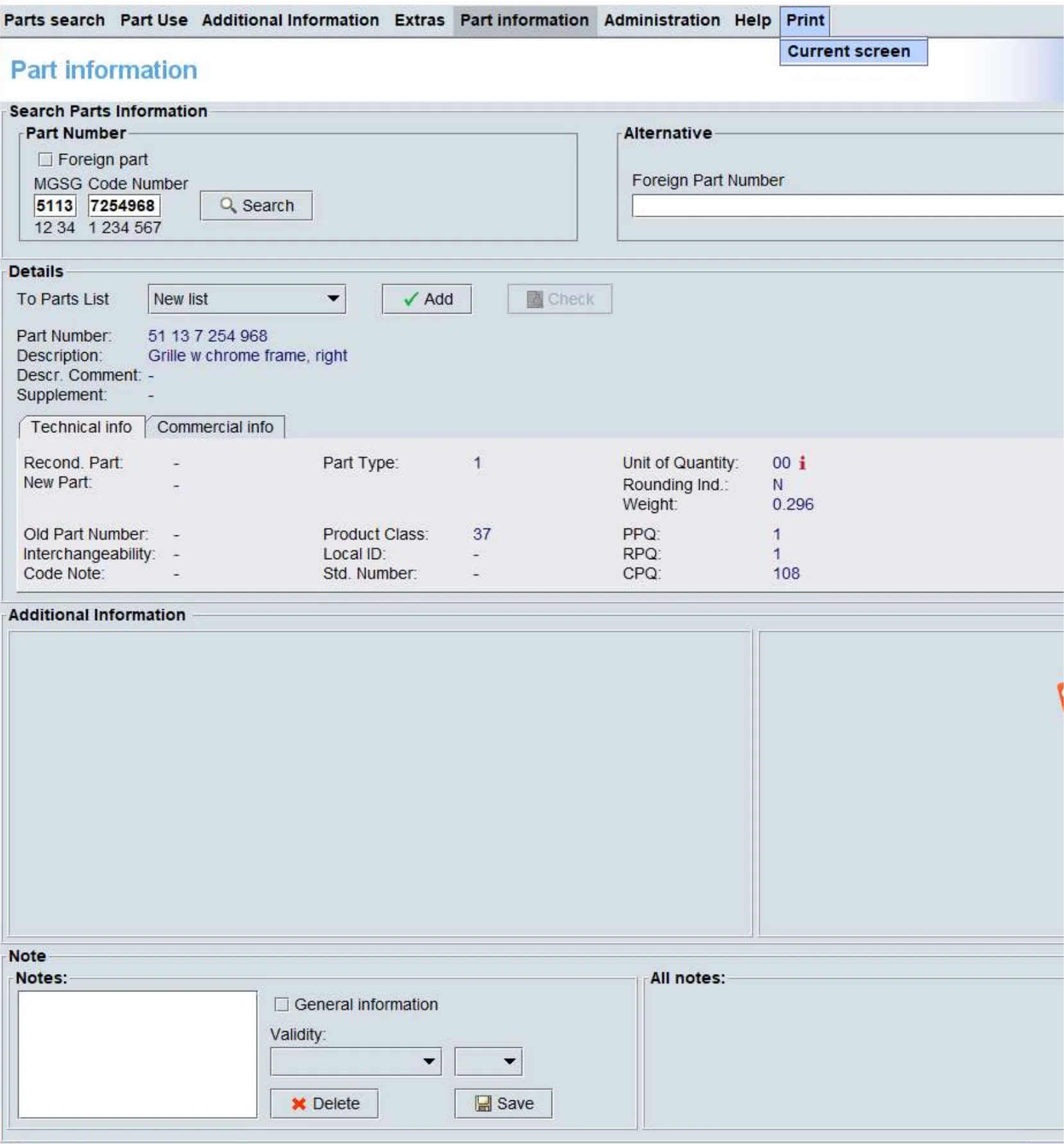The image size is (1064, 1144).
Task: Click the CPQ value 108
Action: (x=786, y=574)
